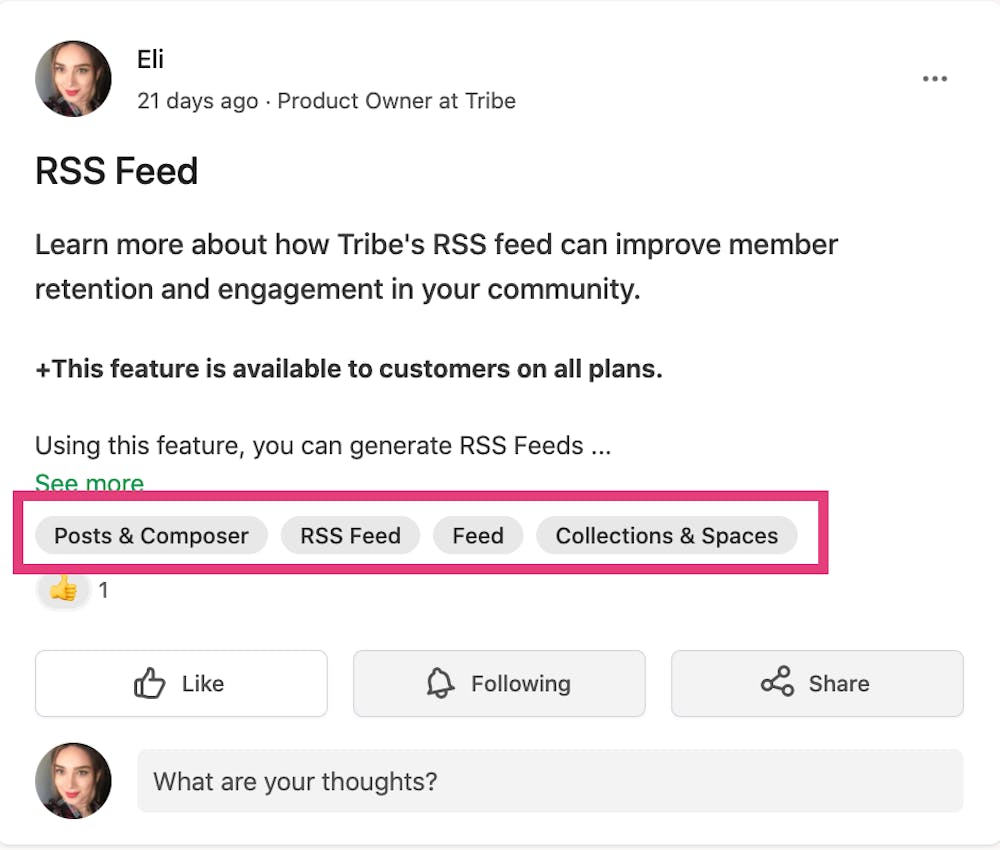Screen dimensions: 1000x850
Task: Open the RSS Feed post title
Action: pos(116,171)
